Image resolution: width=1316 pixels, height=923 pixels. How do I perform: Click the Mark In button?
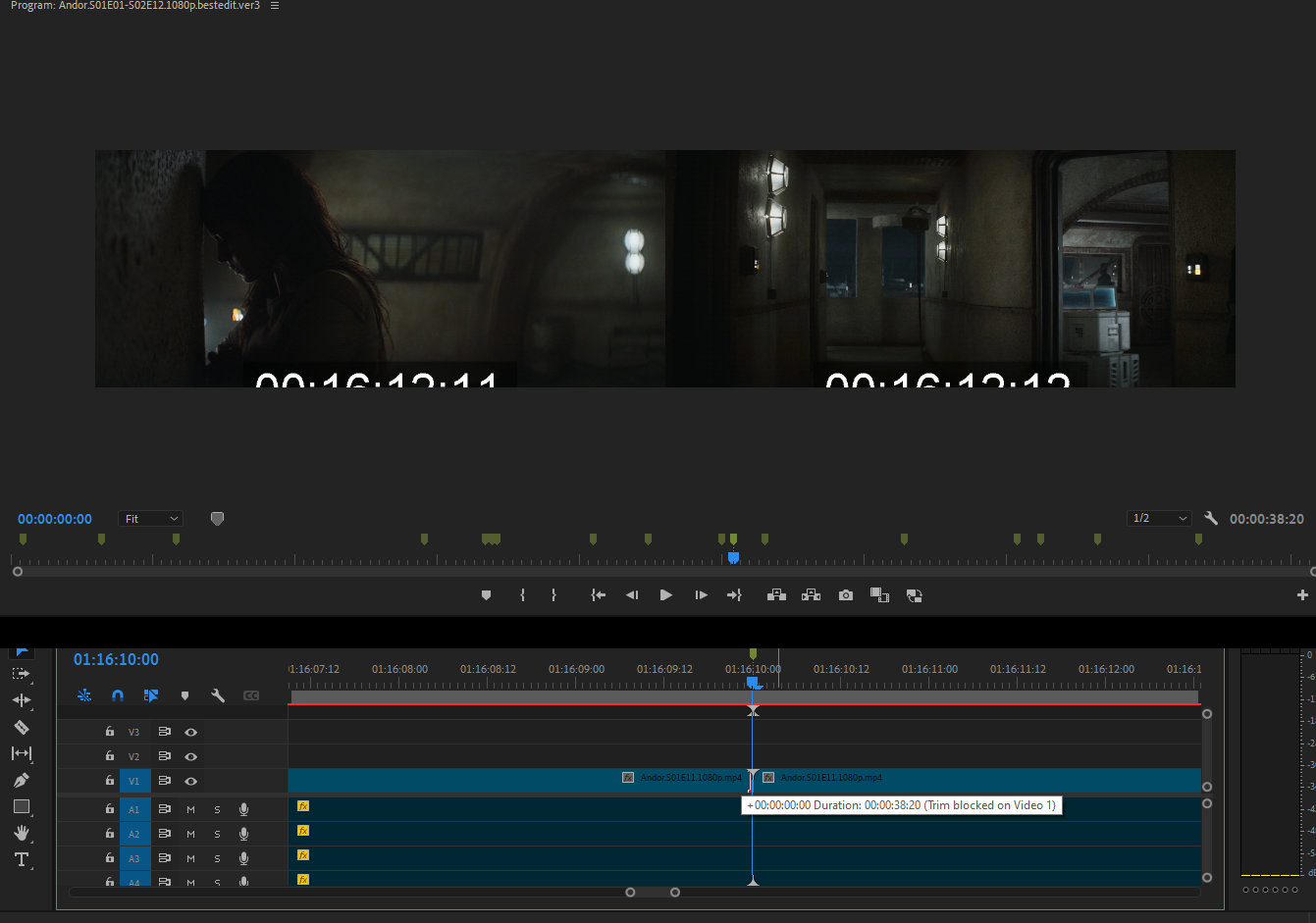tap(522, 595)
